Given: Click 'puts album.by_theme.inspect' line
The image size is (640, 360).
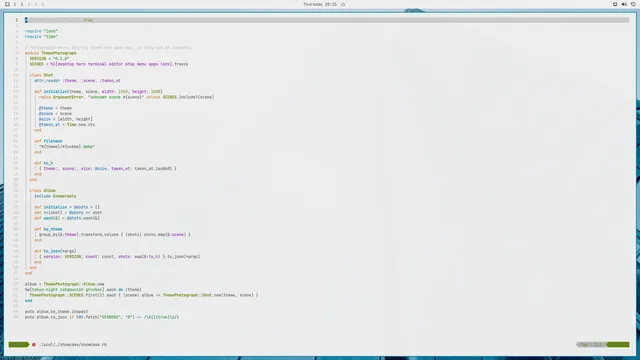Looking at the screenshot, I should [x=56, y=311].
